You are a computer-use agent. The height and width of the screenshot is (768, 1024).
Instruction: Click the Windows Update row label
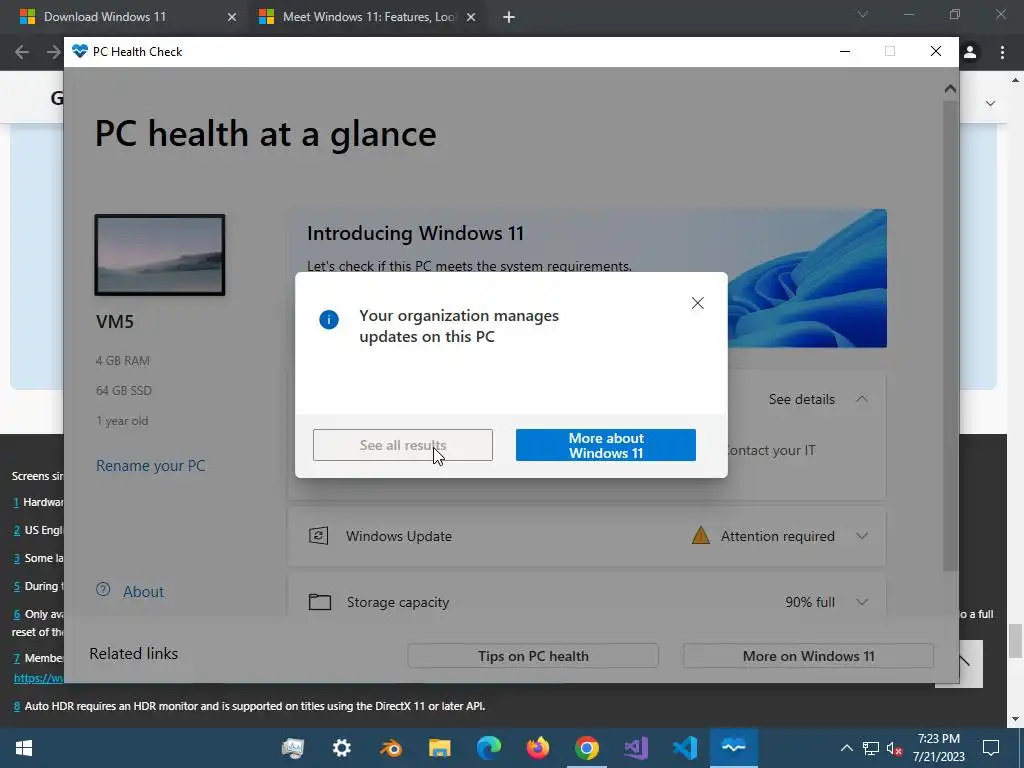click(x=398, y=536)
